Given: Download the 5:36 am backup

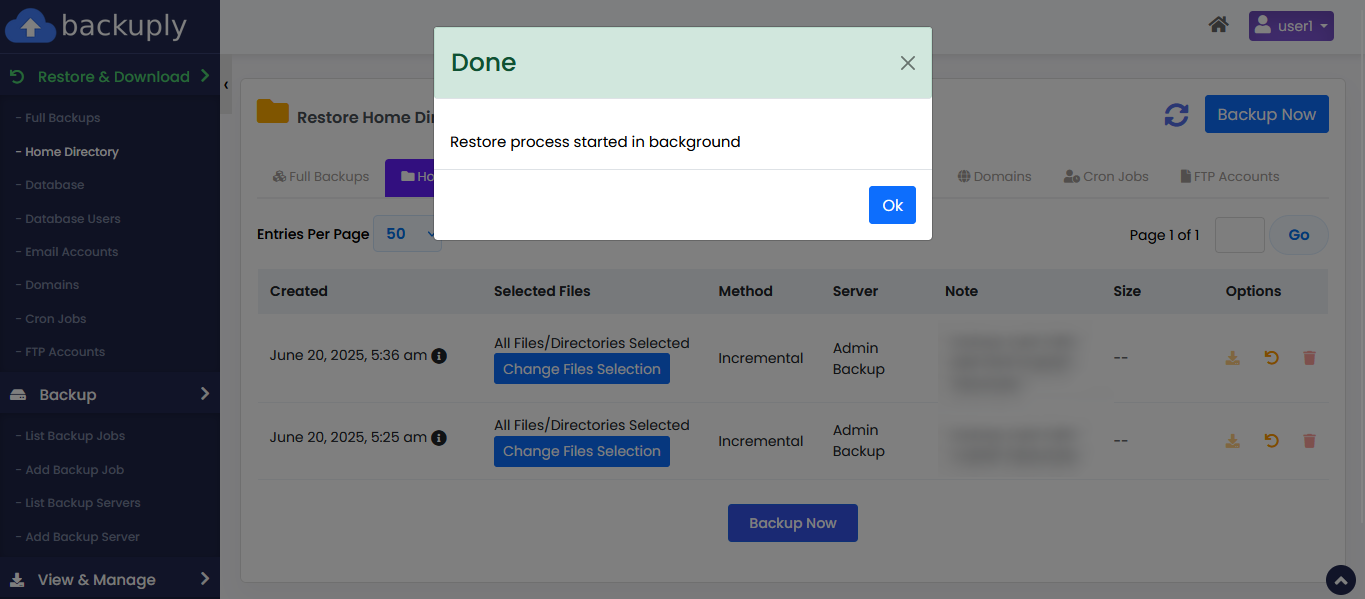Looking at the screenshot, I should pyautogui.click(x=1233, y=358).
